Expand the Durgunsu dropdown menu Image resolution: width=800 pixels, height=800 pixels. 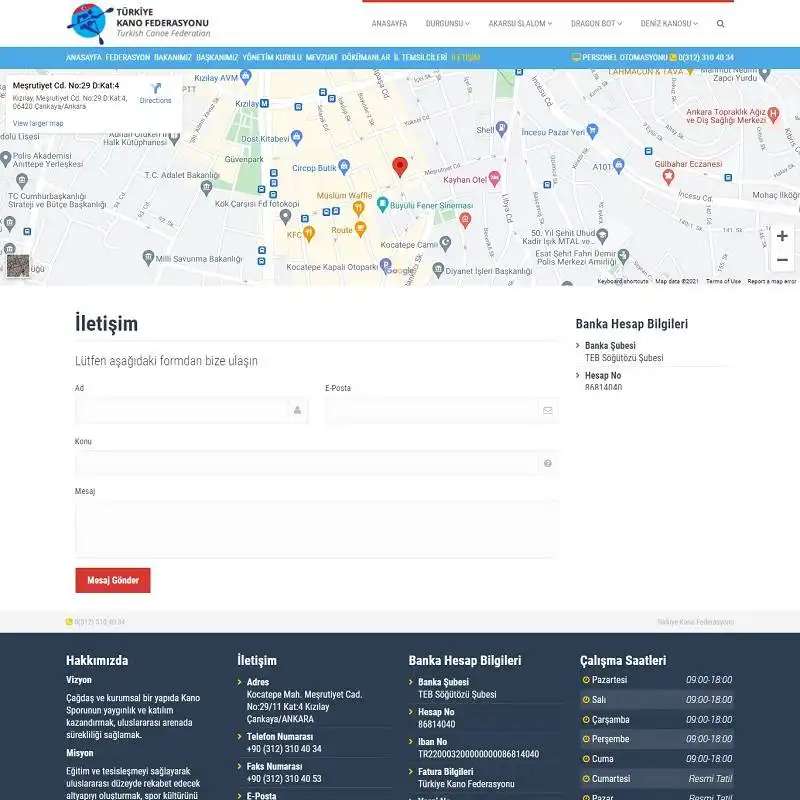(447, 23)
